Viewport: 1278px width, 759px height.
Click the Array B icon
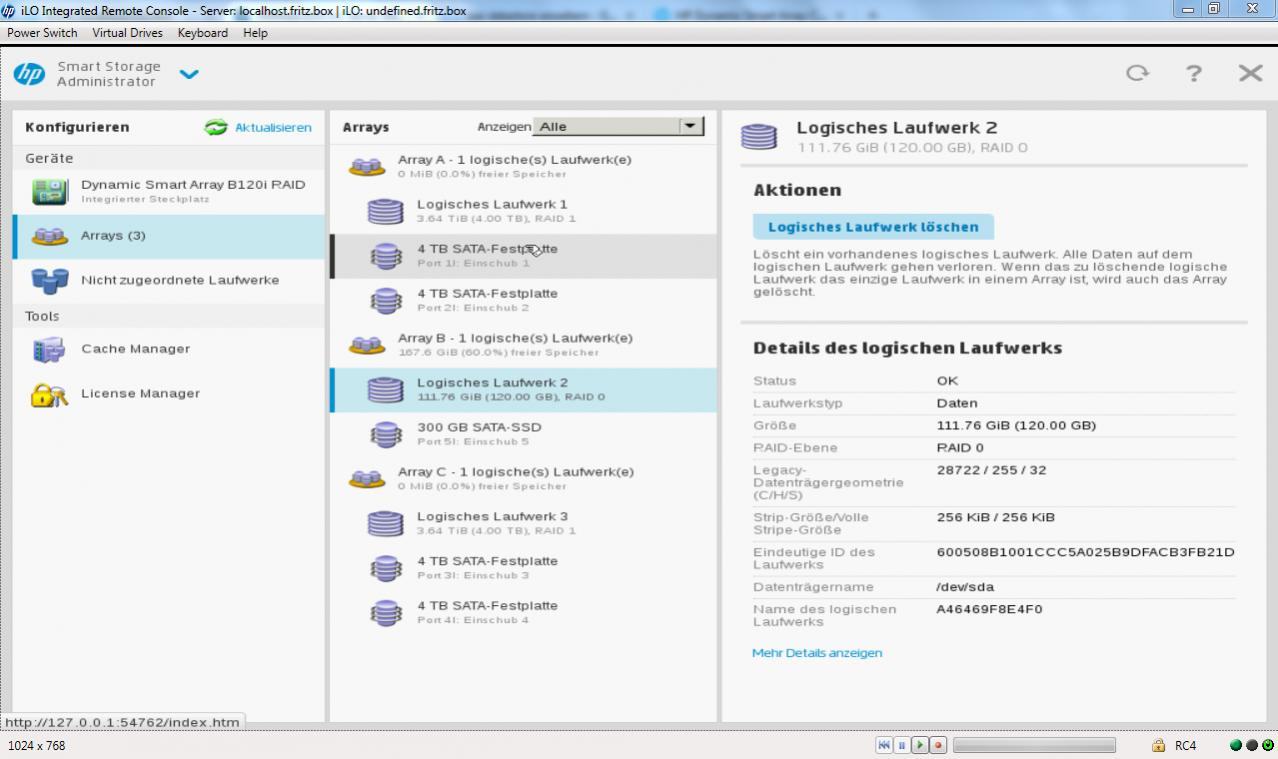pos(366,345)
